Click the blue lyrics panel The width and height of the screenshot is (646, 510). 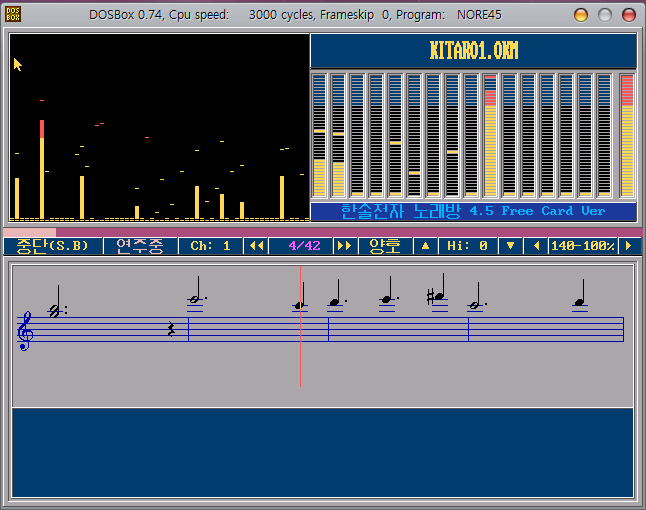click(323, 452)
